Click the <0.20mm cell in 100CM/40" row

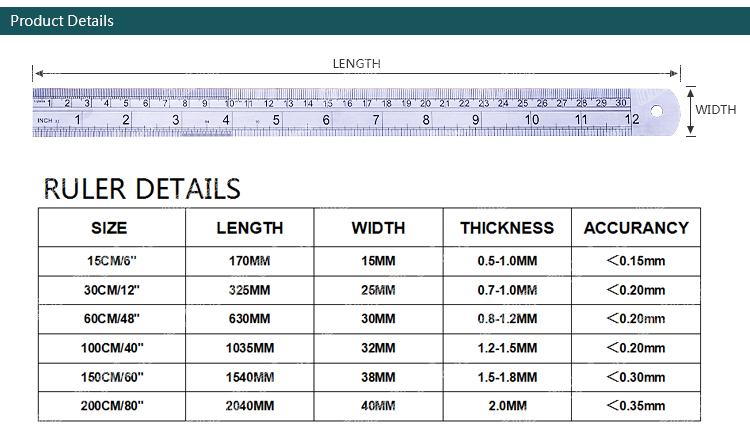pos(636,348)
